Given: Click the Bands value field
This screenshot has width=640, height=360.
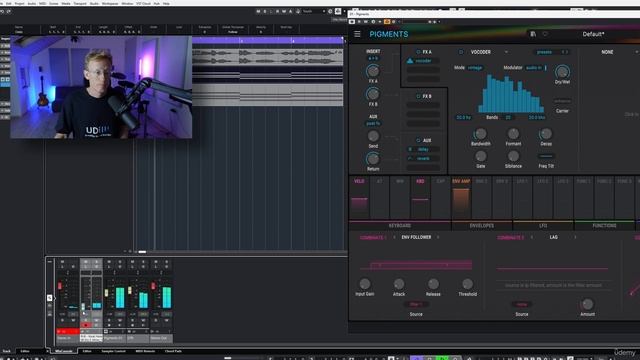Looking at the screenshot, I should click(x=508, y=118).
